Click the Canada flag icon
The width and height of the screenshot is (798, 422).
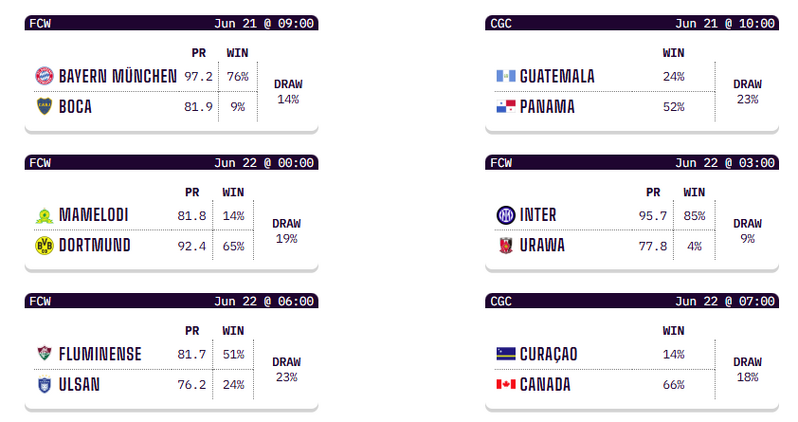pos(505,384)
